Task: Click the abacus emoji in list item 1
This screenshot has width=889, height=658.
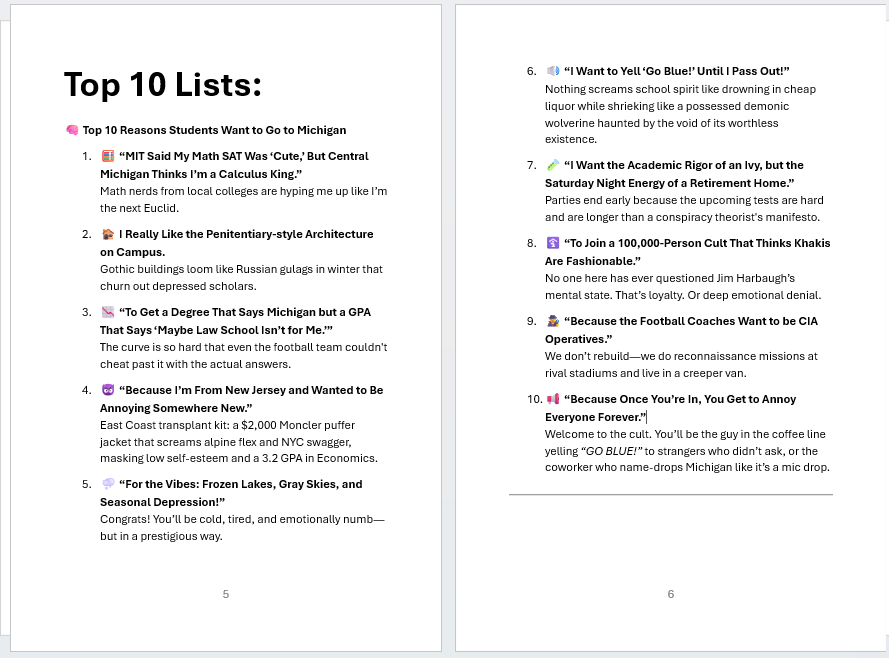Action: point(108,156)
